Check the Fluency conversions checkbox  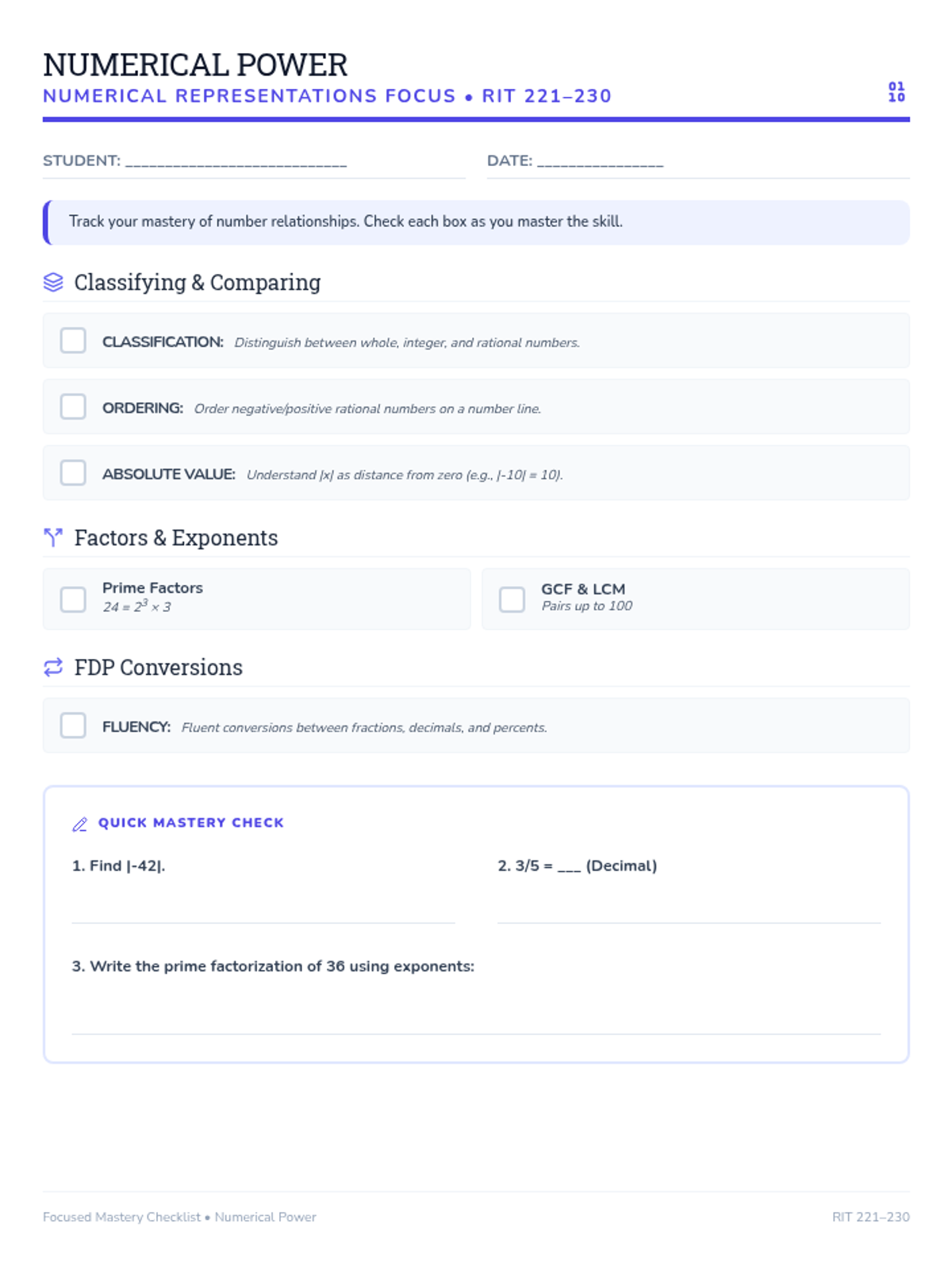pos(73,725)
